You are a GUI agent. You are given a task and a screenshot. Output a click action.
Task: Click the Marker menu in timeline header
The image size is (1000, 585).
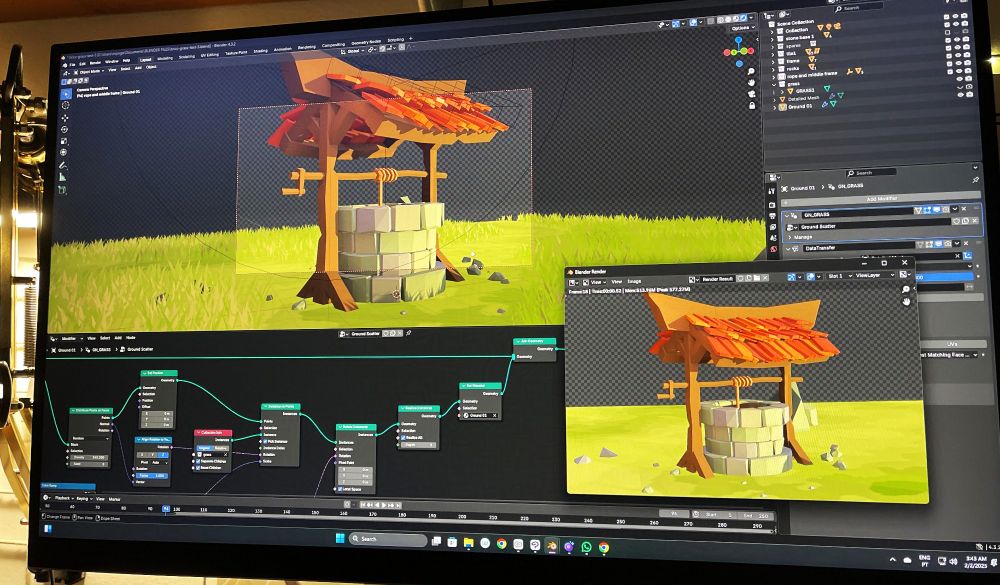pos(115,499)
